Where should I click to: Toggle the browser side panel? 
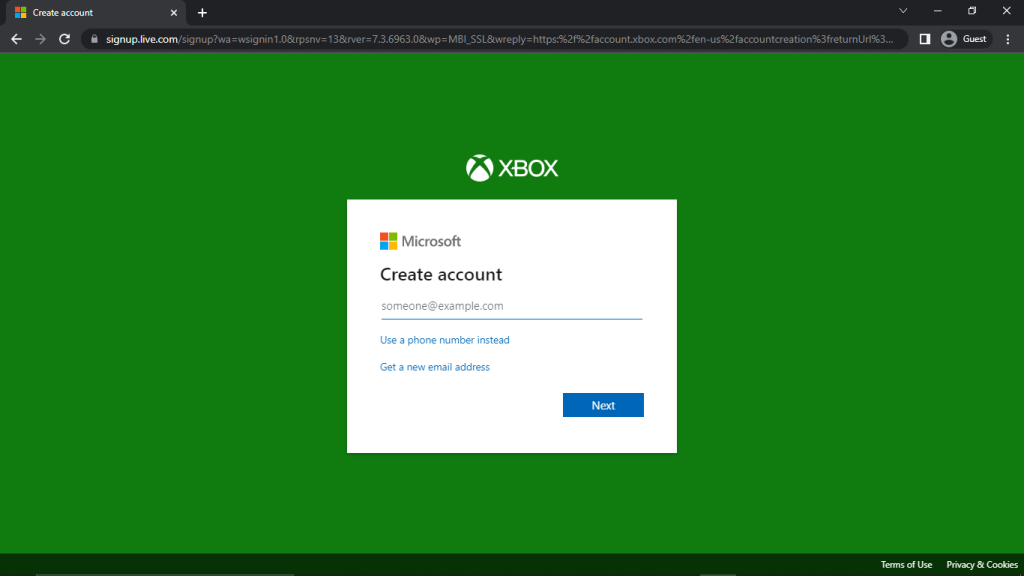tap(925, 39)
